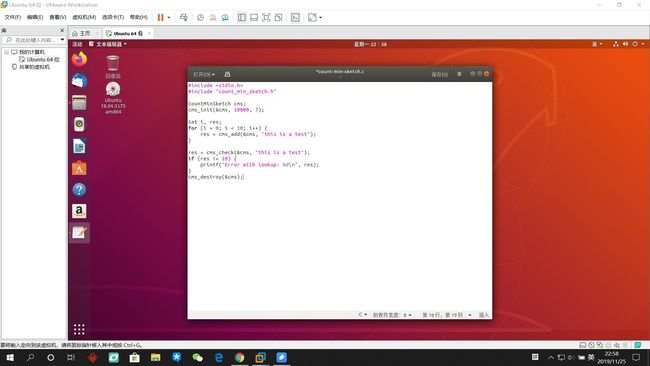
Task: Close the Ubuntu 64 位 tab
Action: 149,33
